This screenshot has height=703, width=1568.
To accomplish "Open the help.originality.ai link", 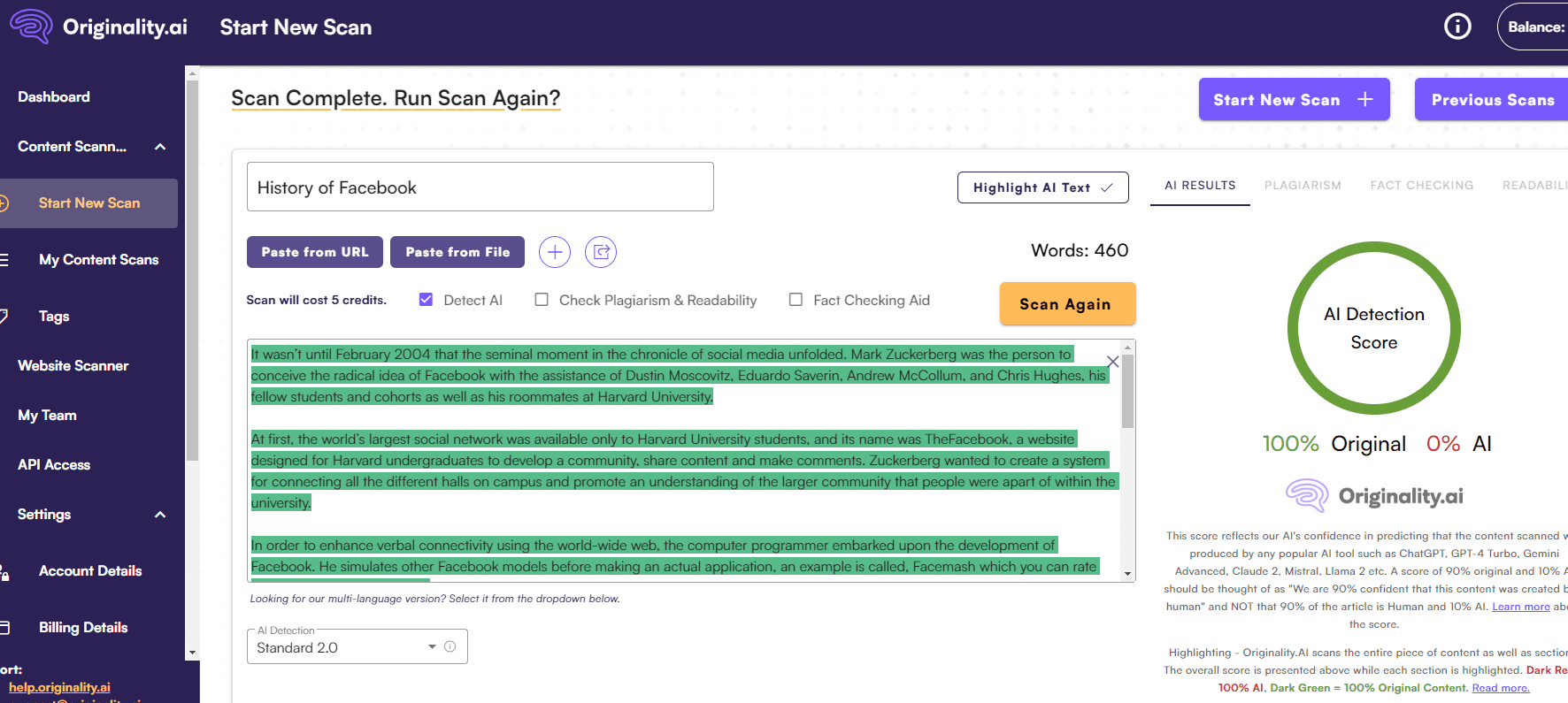I will tap(59, 687).
